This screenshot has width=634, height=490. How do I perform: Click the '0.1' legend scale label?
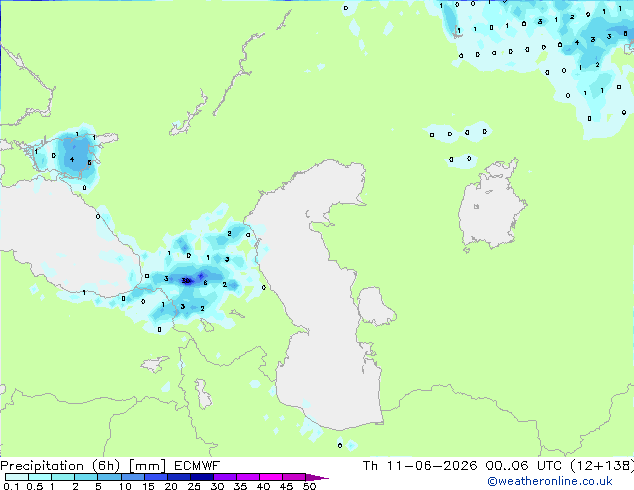tap(11, 486)
